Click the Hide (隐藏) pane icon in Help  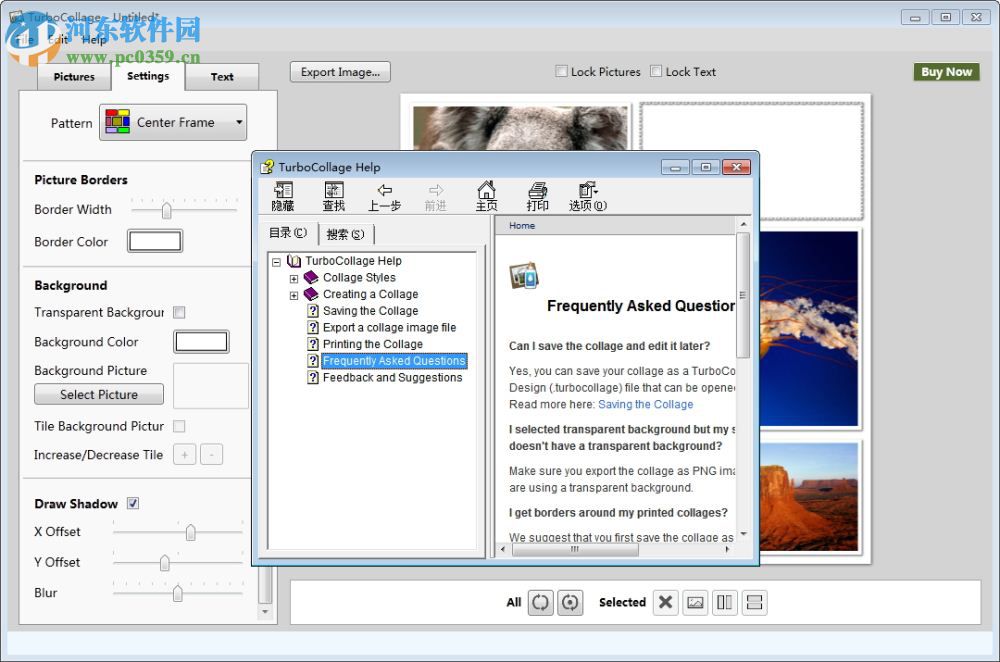point(283,196)
